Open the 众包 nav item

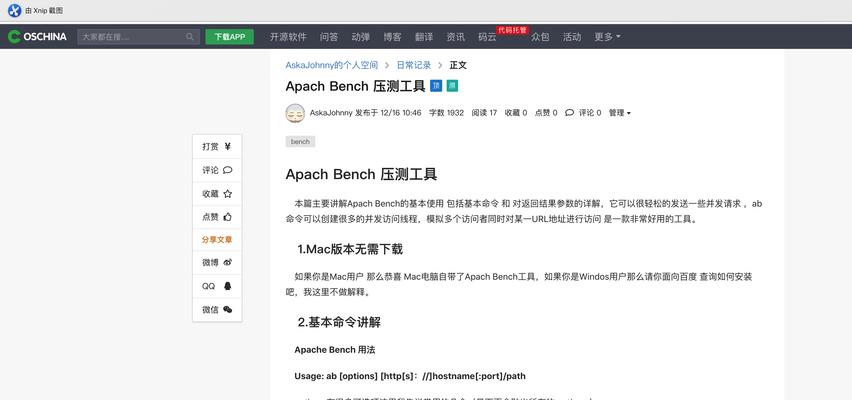(x=540, y=37)
